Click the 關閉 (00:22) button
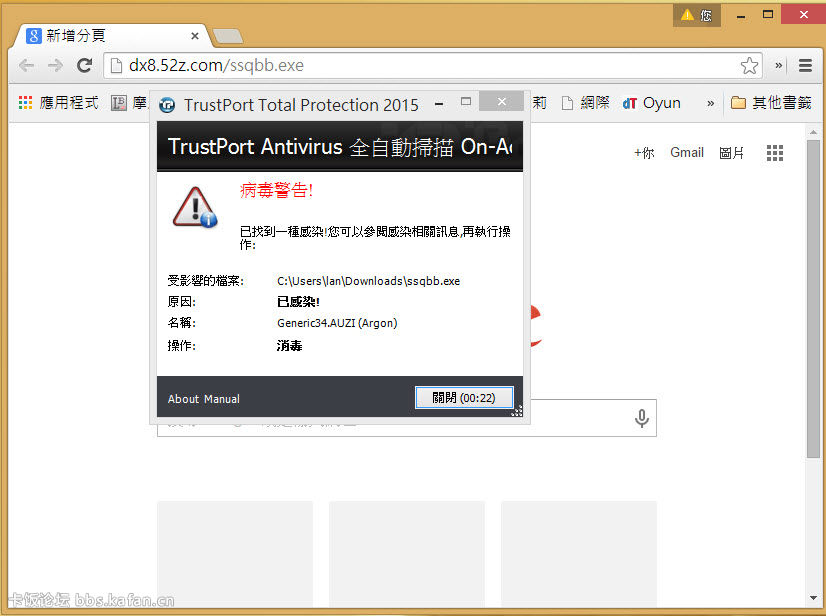The image size is (826, 616). point(464,398)
